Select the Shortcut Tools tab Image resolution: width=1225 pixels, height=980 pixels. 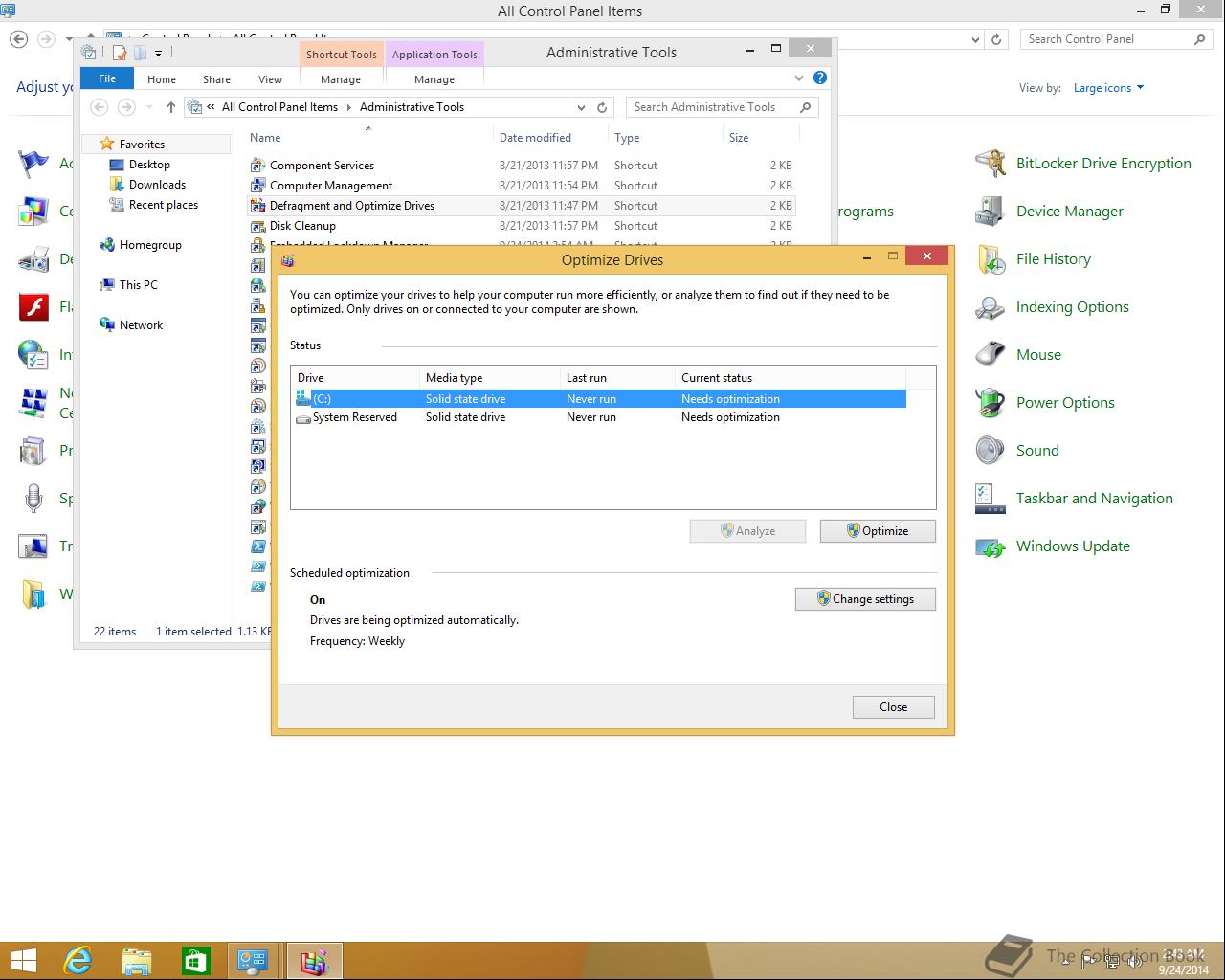[342, 55]
